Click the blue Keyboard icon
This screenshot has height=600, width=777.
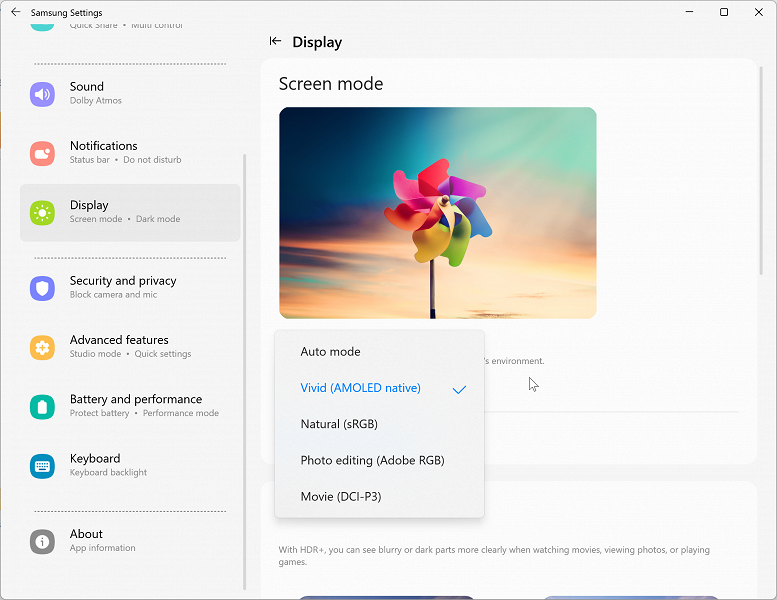pos(42,466)
